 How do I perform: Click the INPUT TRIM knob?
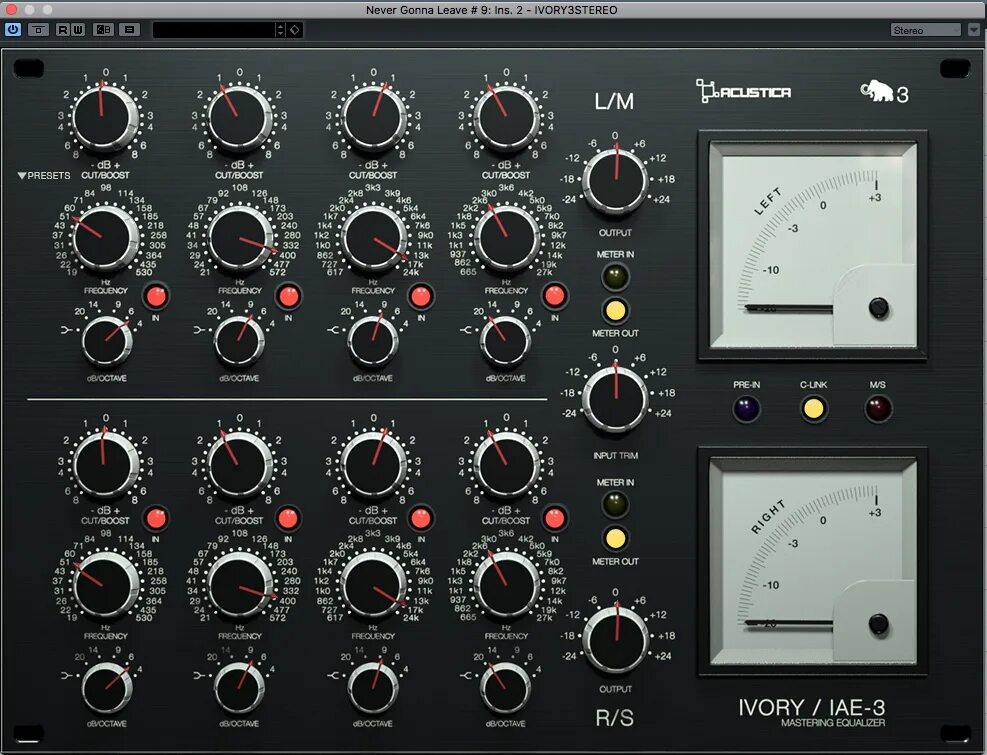tap(615, 397)
